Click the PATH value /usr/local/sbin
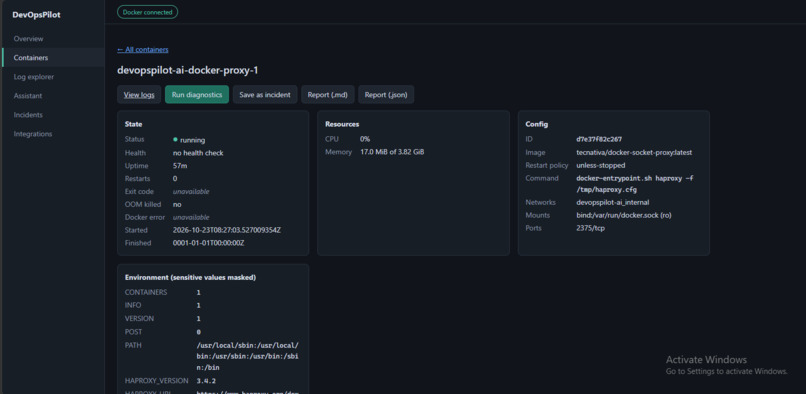The width and height of the screenshot is (806, 394). [248, 356]
